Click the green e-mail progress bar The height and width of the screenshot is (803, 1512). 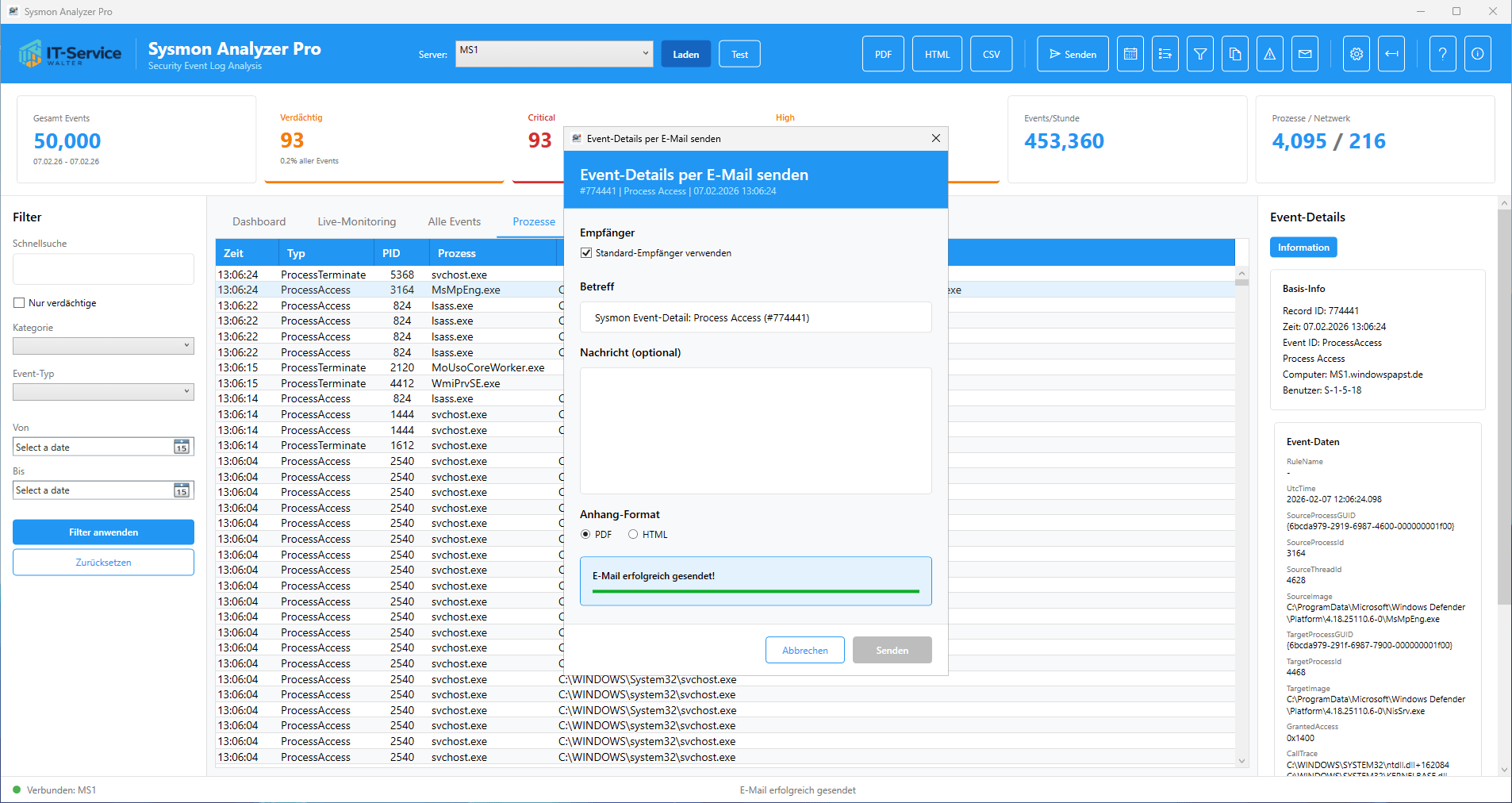coord(755,591)
